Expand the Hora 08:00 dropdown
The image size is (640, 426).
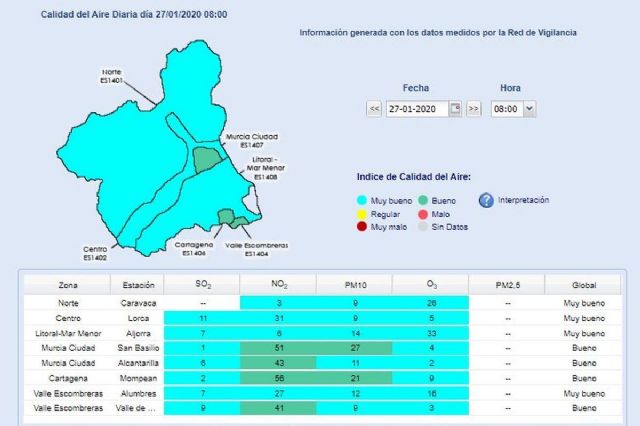514,108
